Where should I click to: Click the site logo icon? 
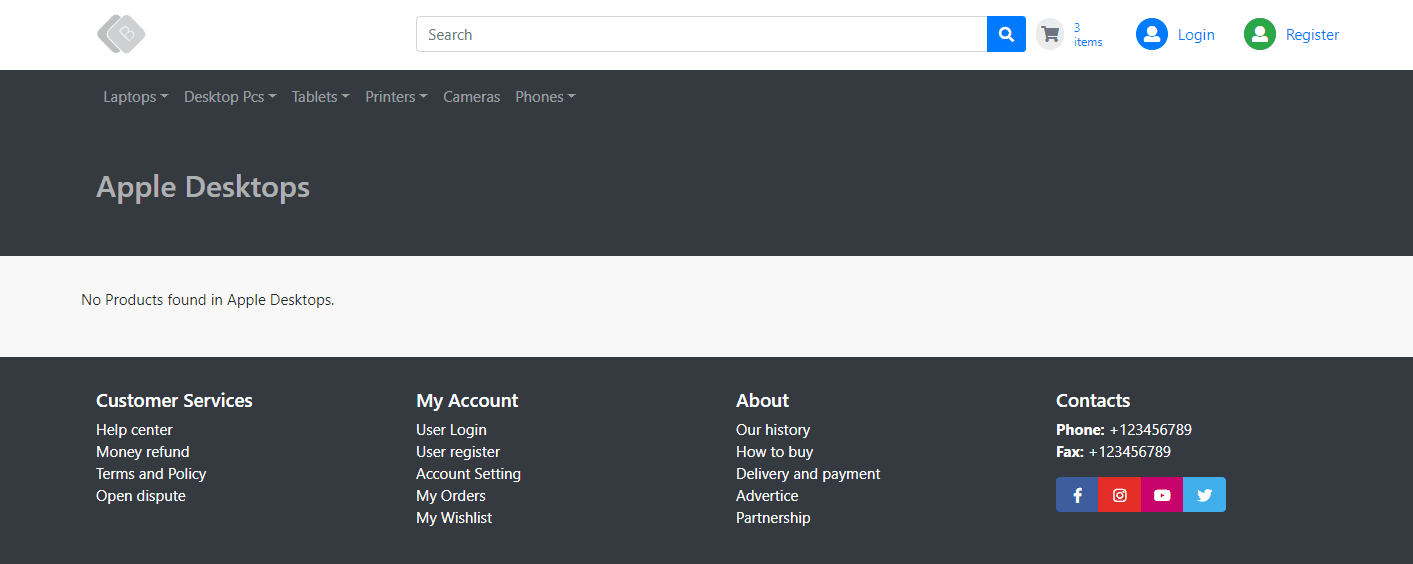pyautogui.click(x=121, y=34)
